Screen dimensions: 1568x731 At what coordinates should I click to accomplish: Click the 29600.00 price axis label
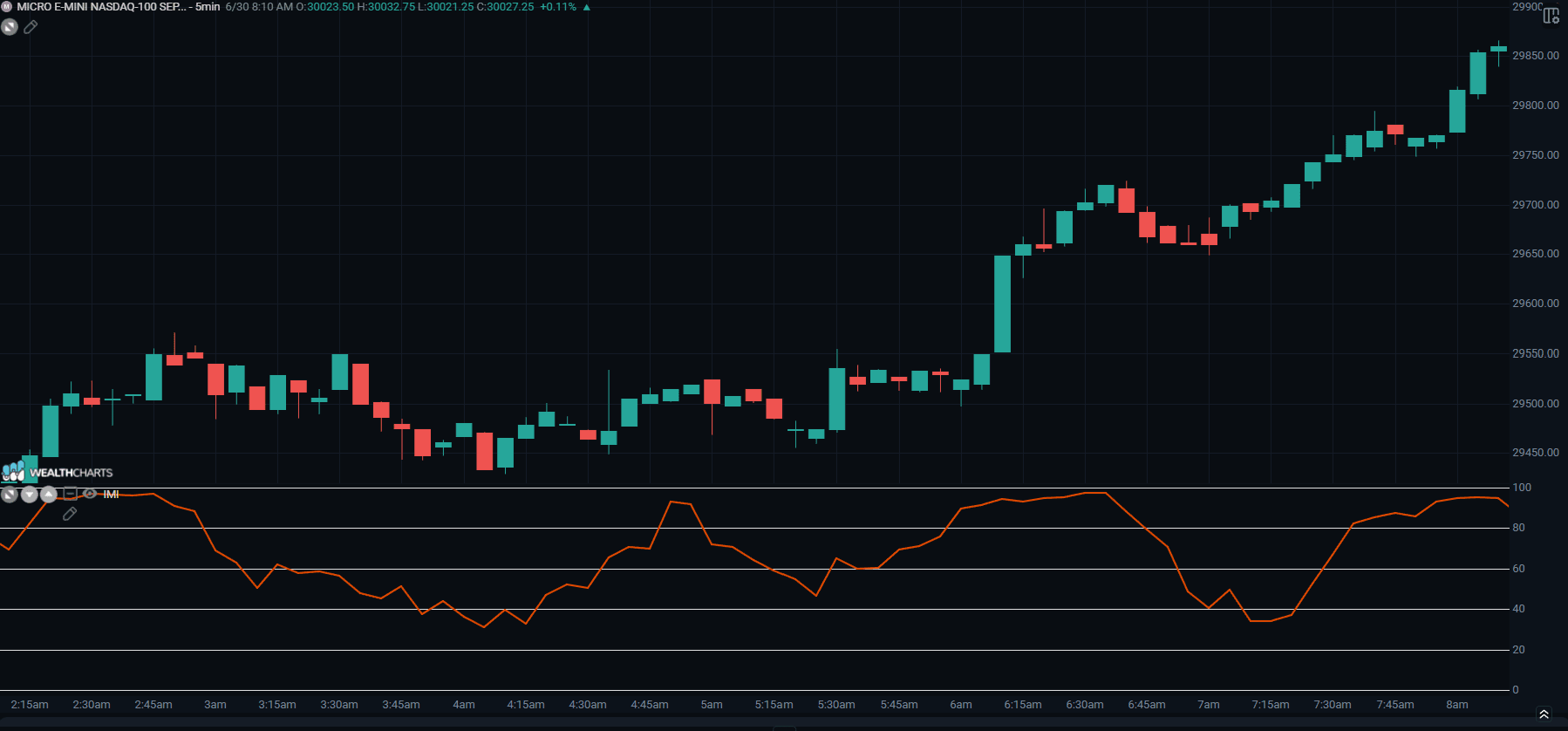pyautogui.click(x=1535, y=304)
